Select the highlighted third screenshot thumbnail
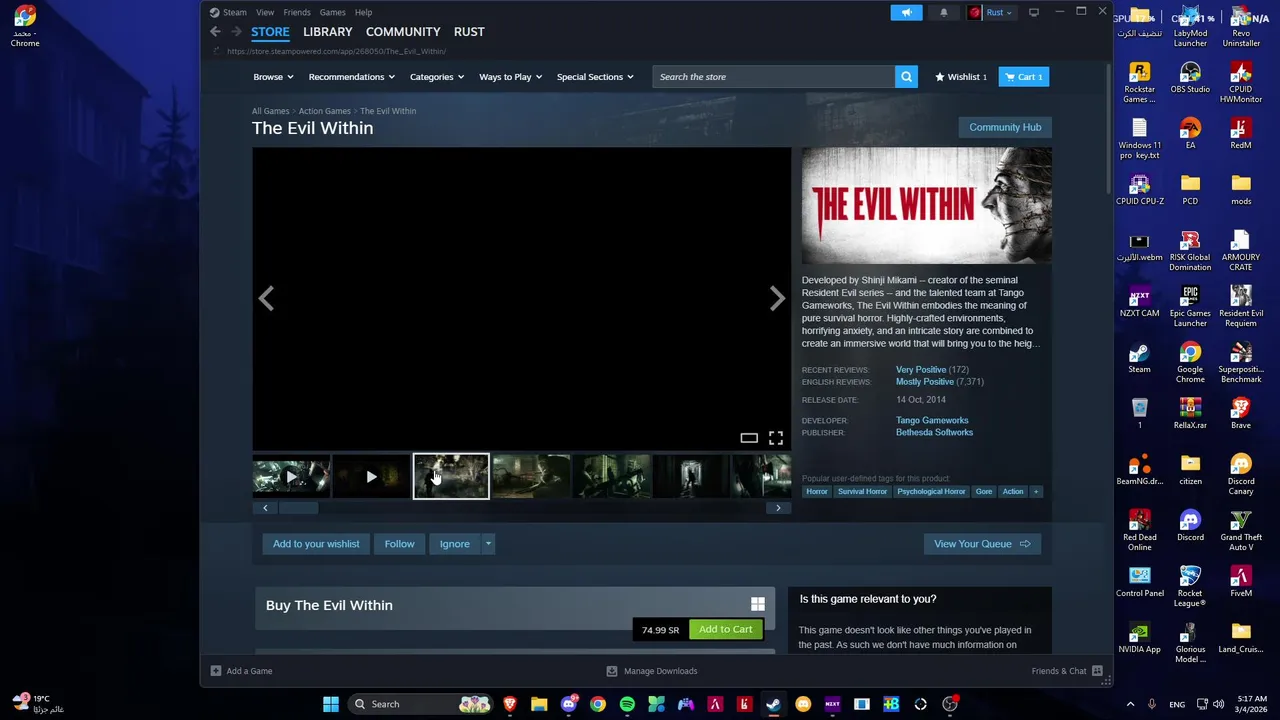Screen dimensions: 1280x720 tap(451, 477)
